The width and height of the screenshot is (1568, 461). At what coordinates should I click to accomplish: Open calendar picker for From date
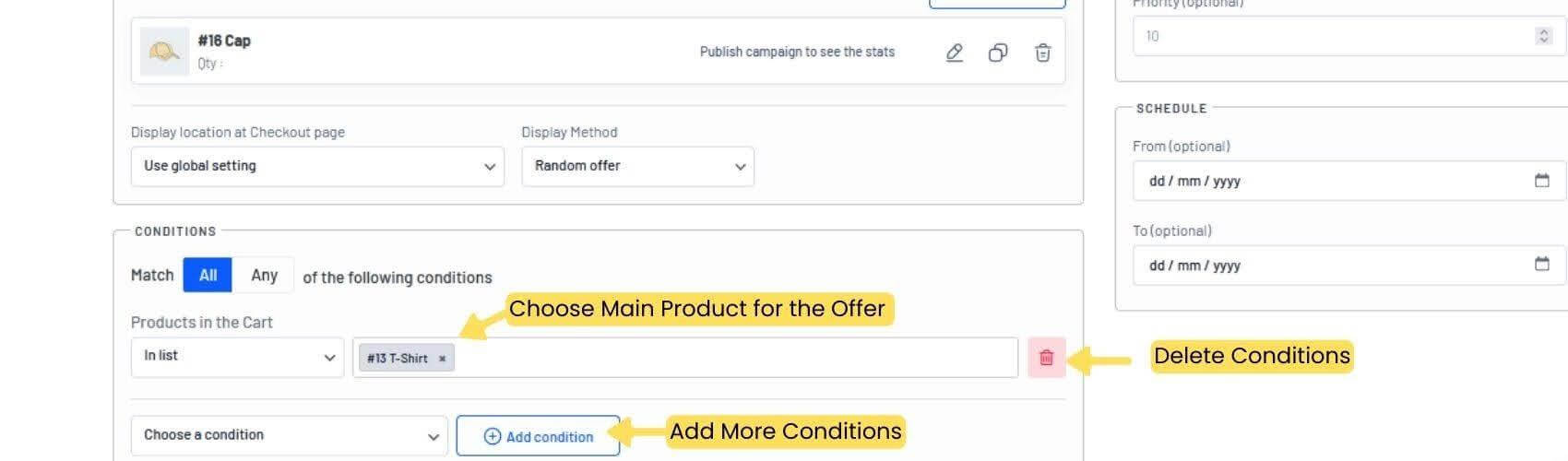(1541, 181)
